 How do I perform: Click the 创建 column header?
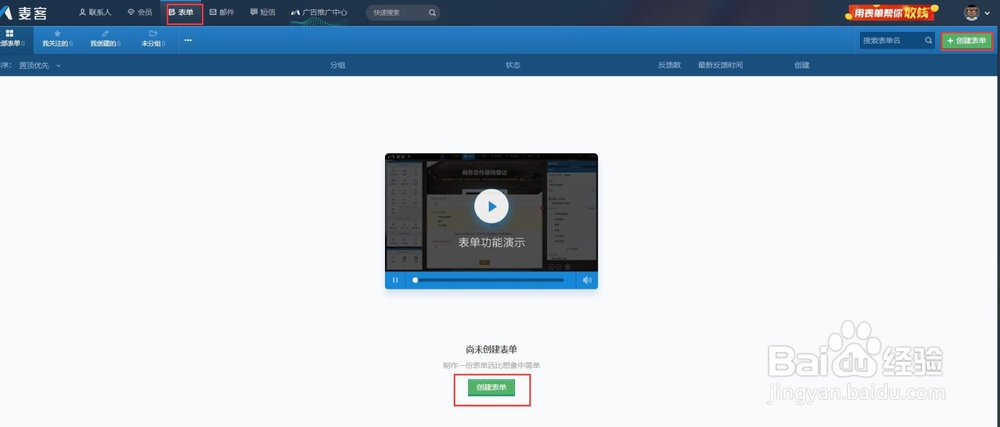pyautogui.click(x=802, y=65)
